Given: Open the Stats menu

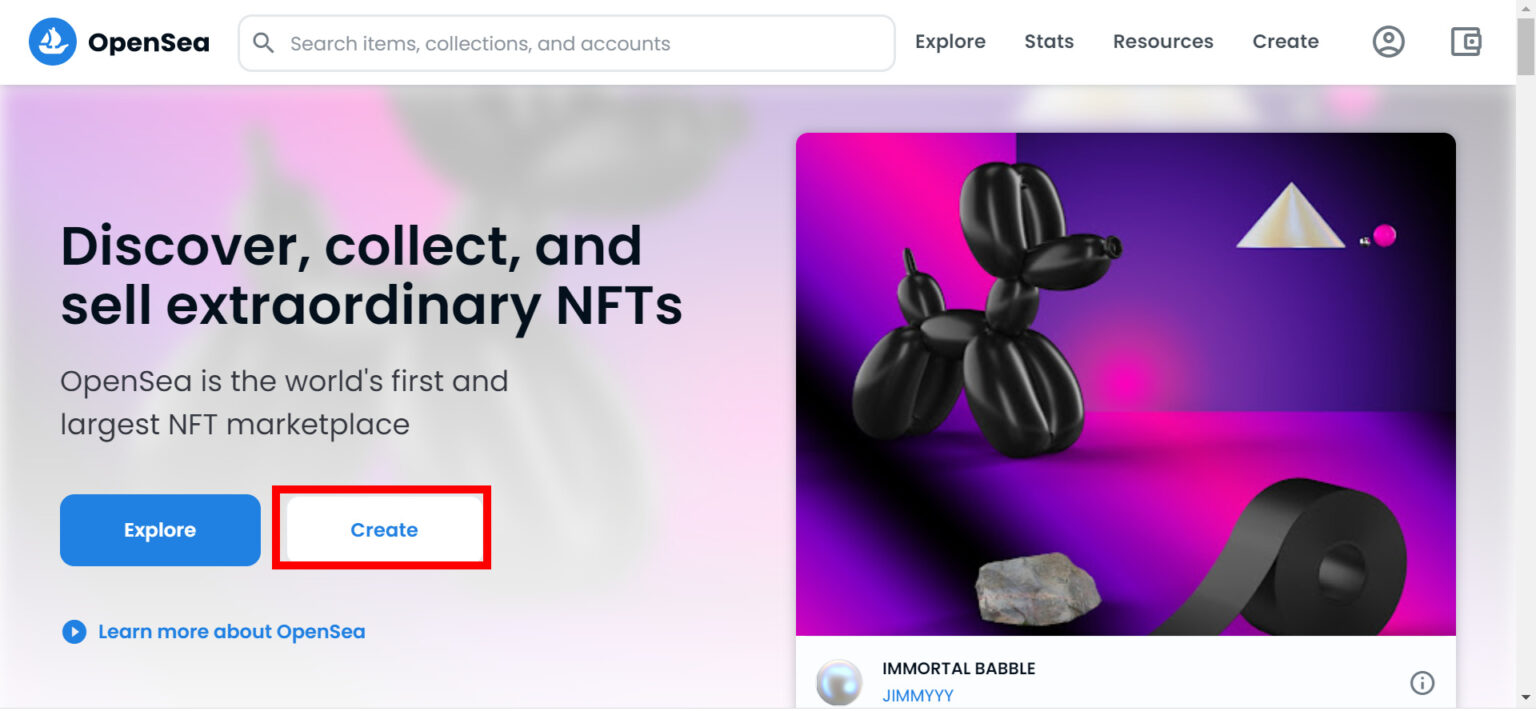Looking at the screenshot, I should click(x=1049, y=42).
